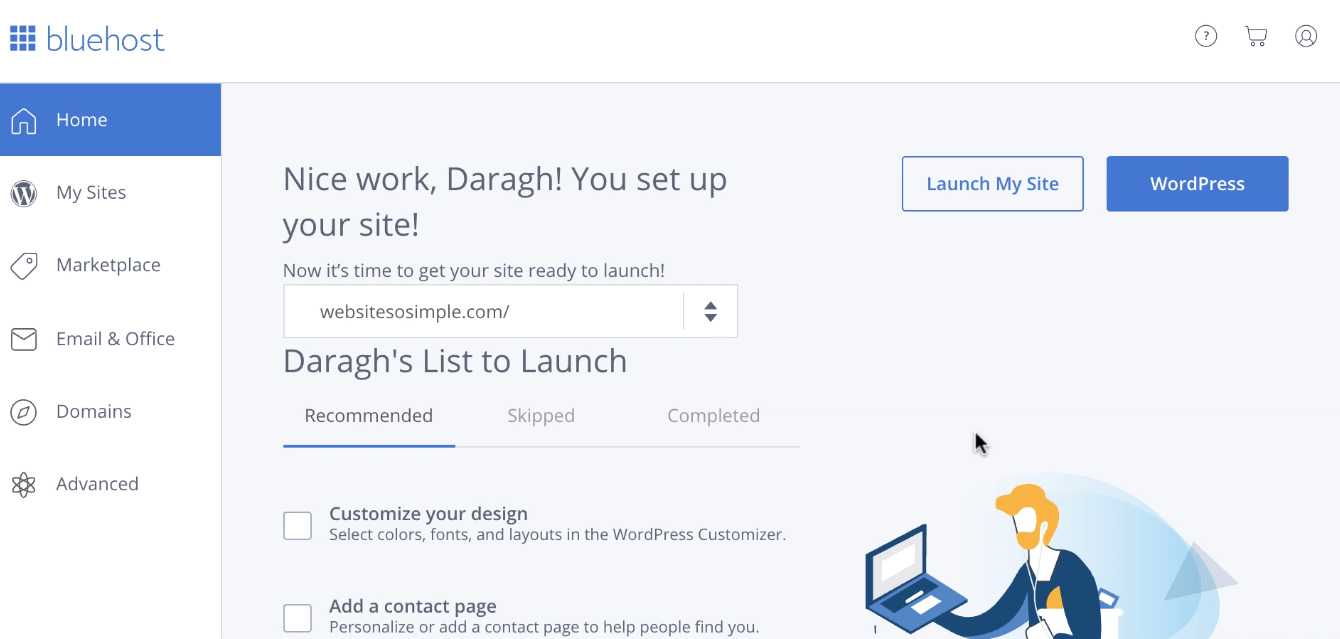Check the Add a contact page checkbox

tap(297, 618)
